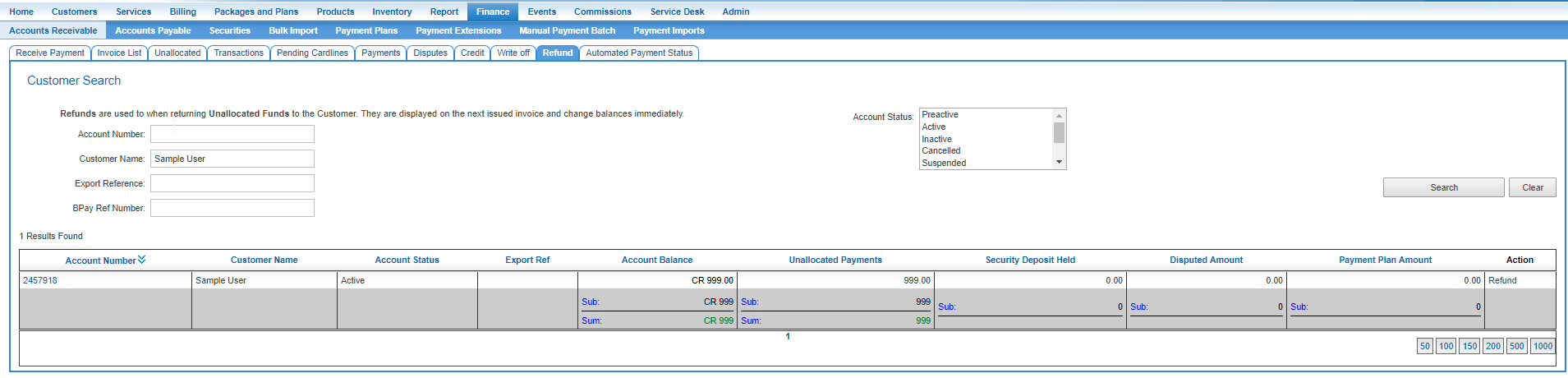The image size is (1568, 378).
Task: Click Refund action for Sample User
Action: (1502, 281)
